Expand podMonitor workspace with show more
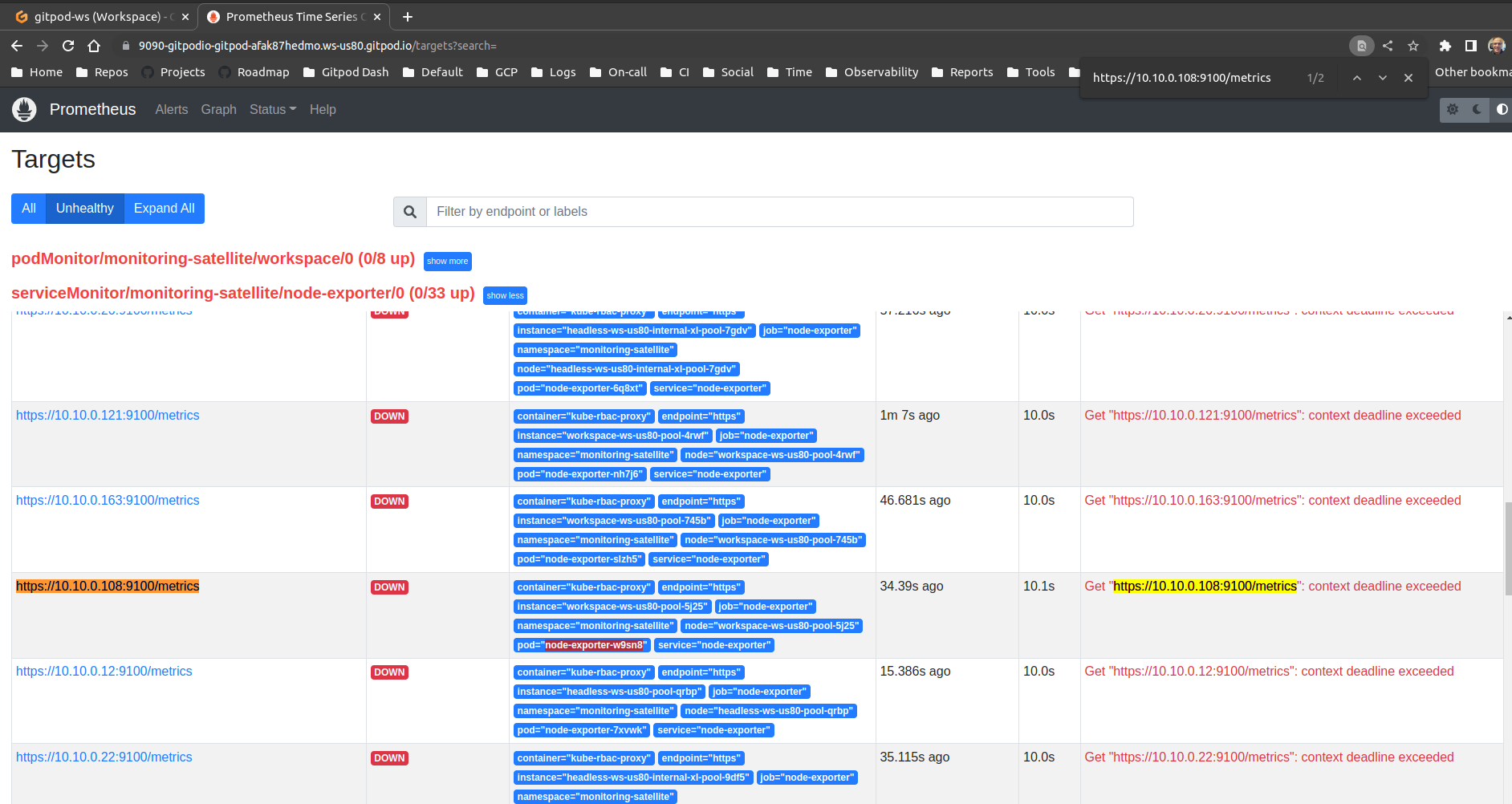The width and height of the screenshot is (1512, 804). tap(447, 261)
